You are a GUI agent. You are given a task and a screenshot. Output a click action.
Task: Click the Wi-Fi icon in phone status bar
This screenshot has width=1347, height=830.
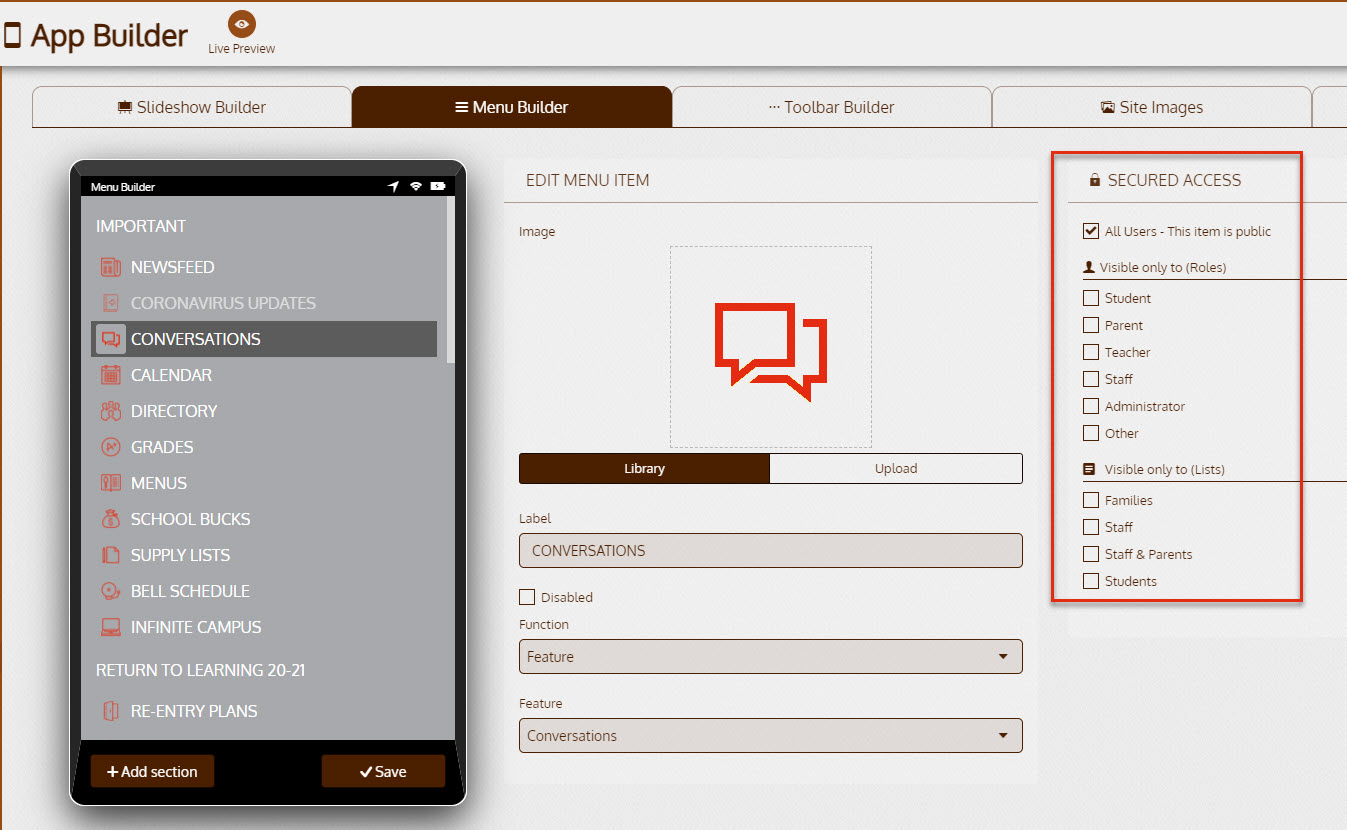tap(416, 187)
